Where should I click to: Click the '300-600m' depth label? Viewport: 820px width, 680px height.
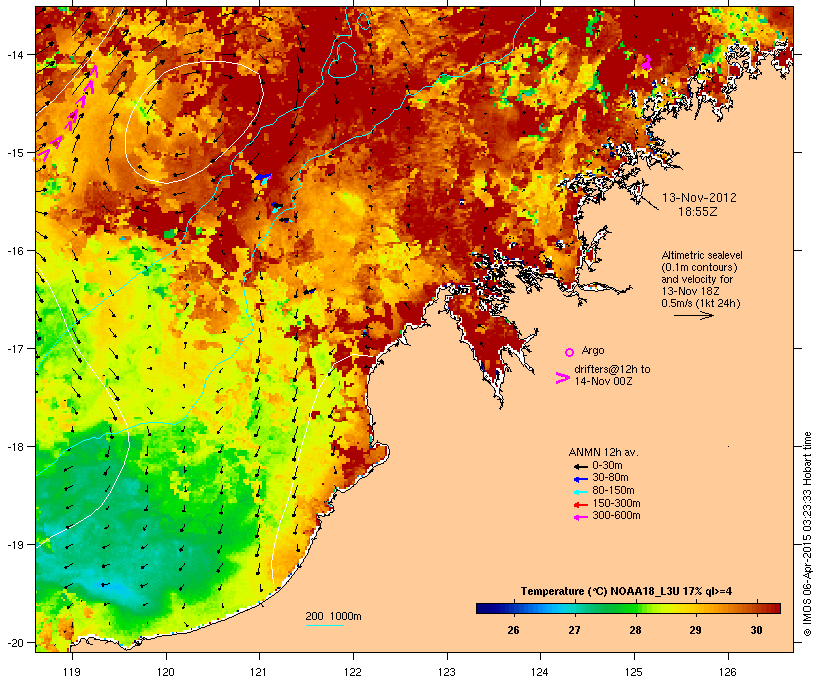point(616,516)
